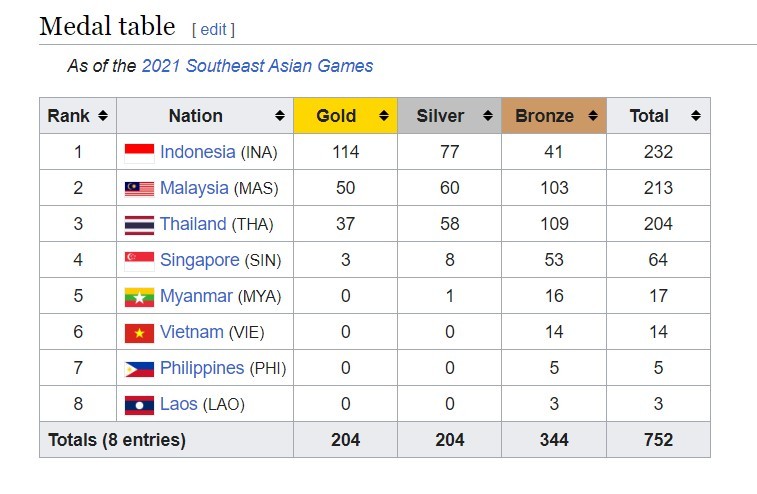Sort by Total medals arrows
The image size is (757, 494).
[x=696, y=115]
